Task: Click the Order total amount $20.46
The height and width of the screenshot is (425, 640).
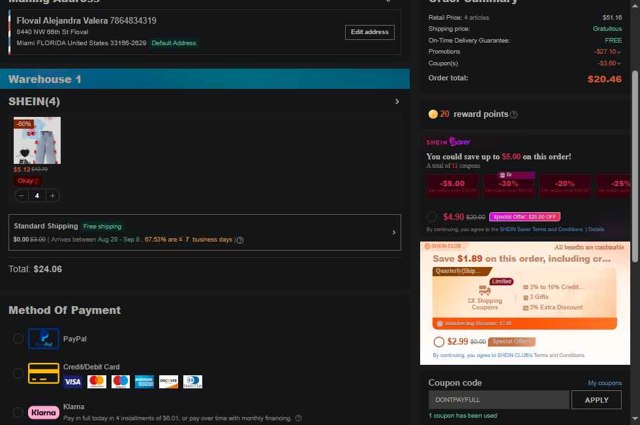Action: pos(604,79)
